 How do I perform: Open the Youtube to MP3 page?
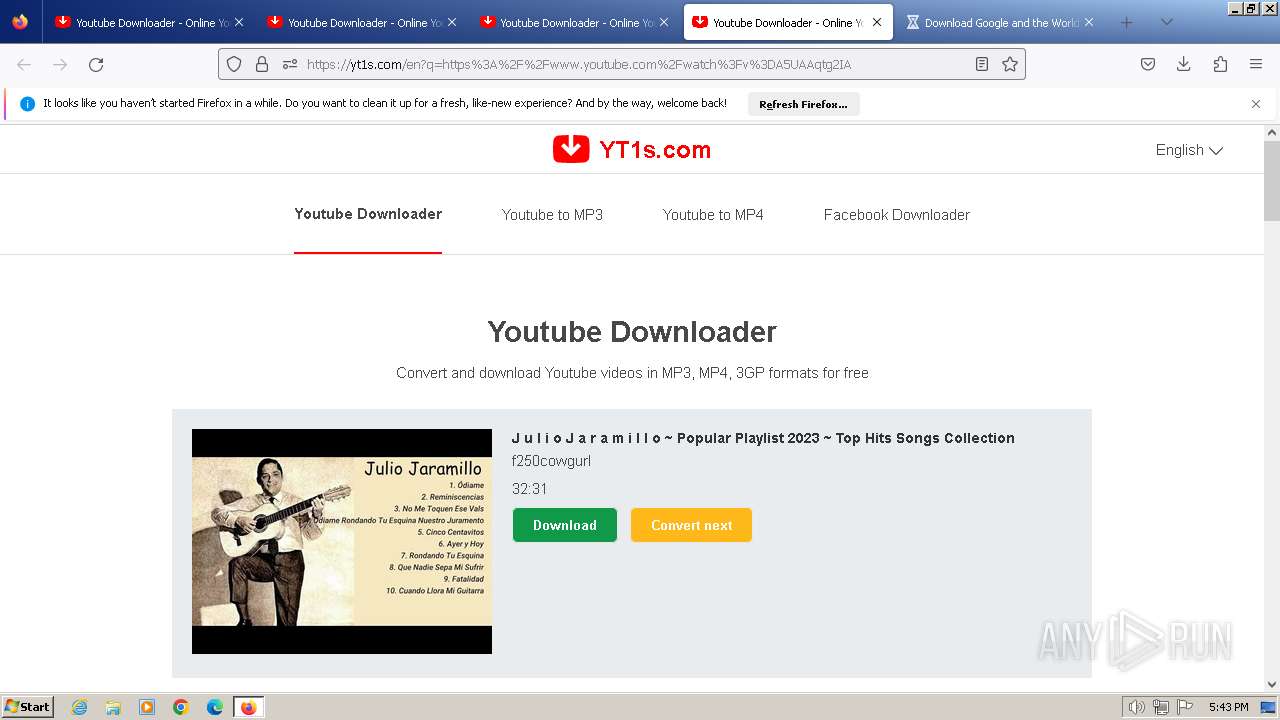pos(552,215)
